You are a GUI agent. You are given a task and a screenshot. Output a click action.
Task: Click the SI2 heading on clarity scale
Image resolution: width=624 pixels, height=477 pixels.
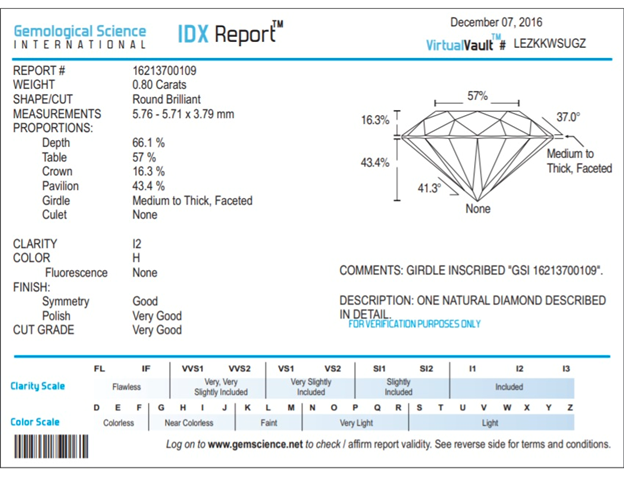point(426,369)
